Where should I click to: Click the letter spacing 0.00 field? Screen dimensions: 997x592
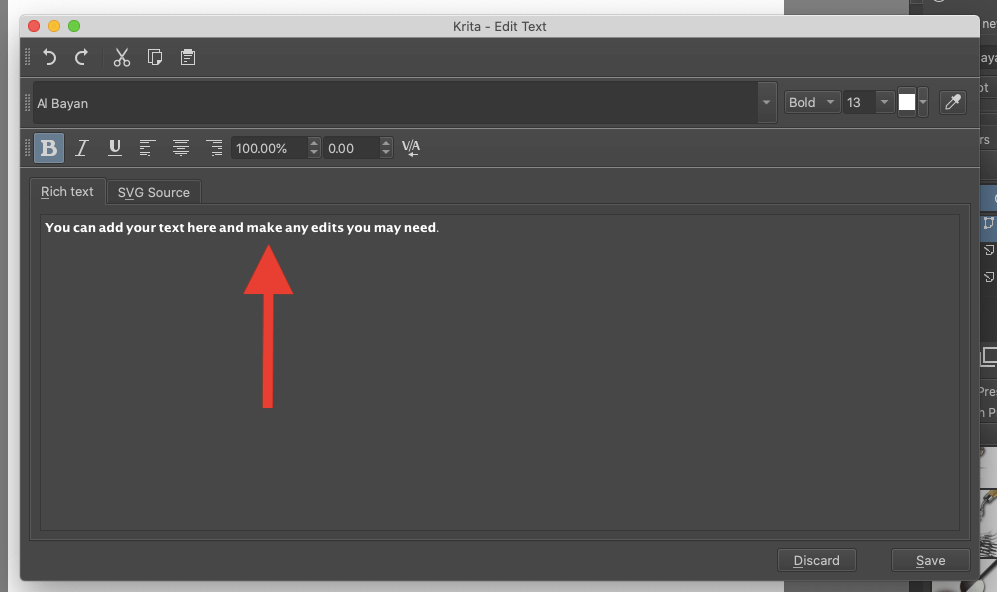[352, 148]
